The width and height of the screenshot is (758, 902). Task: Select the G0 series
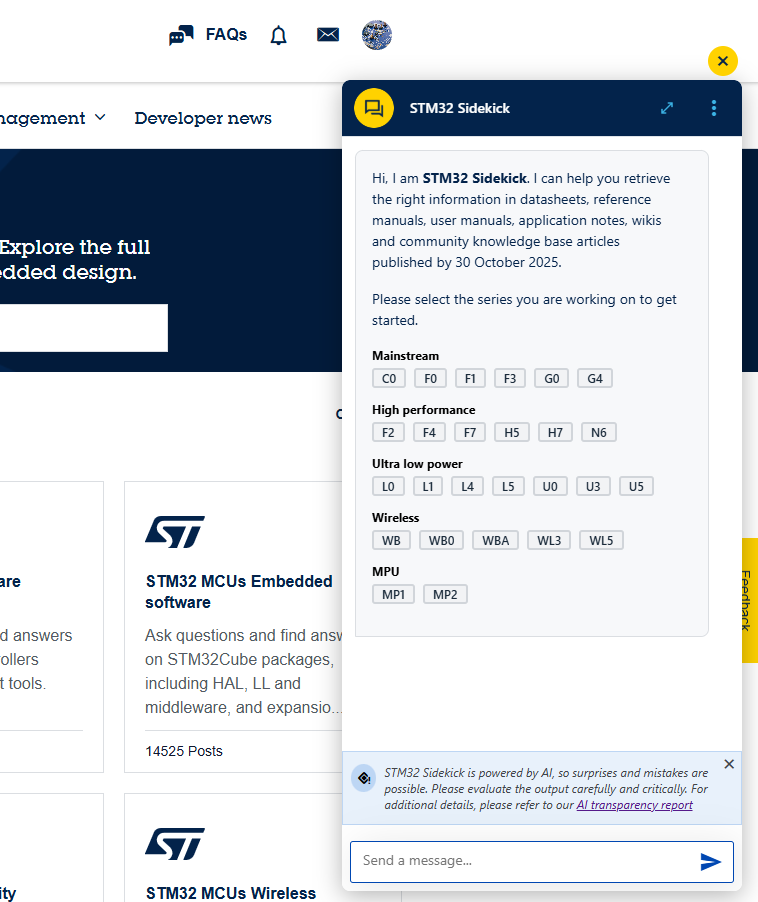[552, 379]
